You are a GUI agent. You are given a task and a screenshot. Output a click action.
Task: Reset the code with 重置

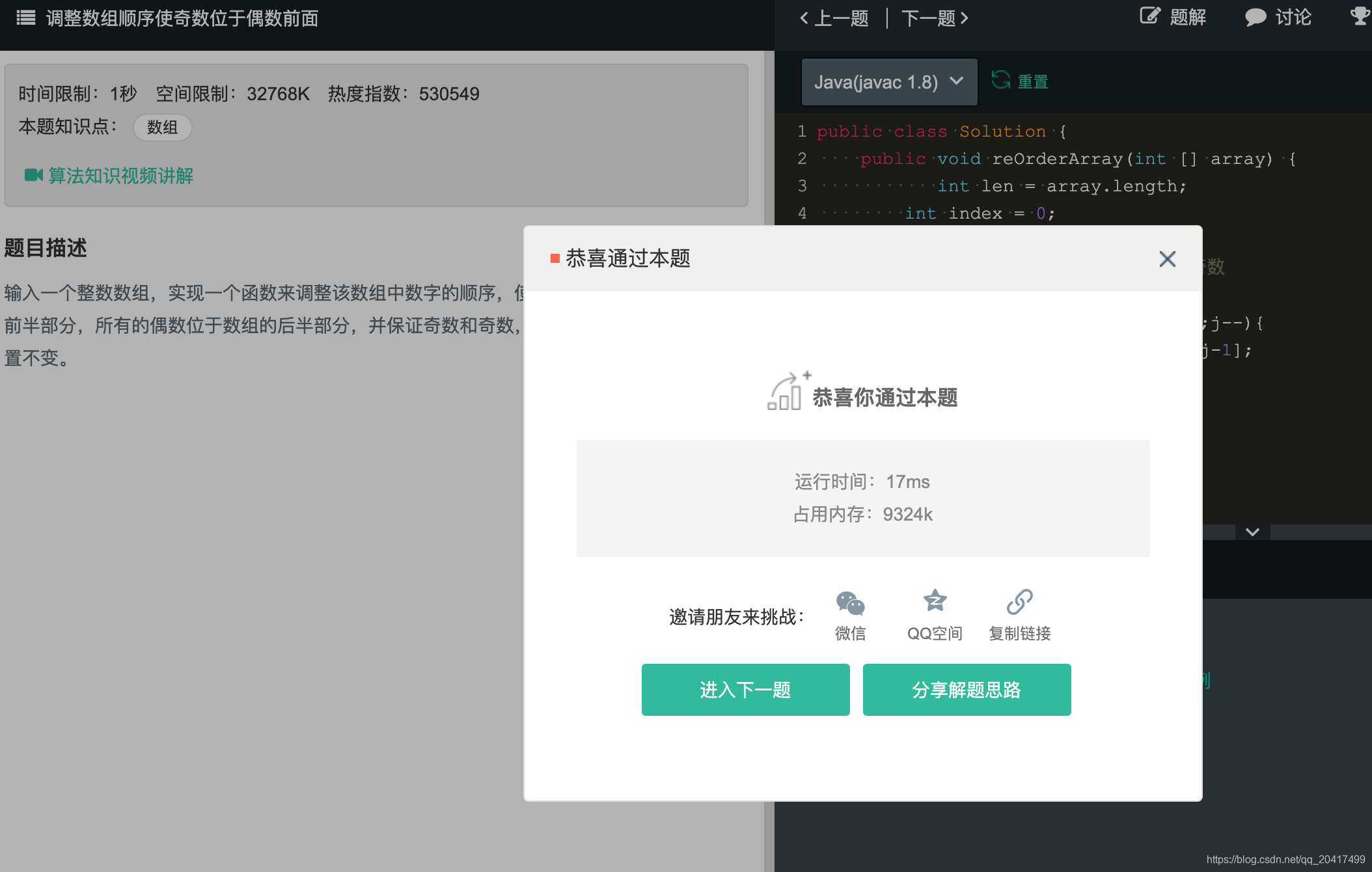(x=1033, y=82)
